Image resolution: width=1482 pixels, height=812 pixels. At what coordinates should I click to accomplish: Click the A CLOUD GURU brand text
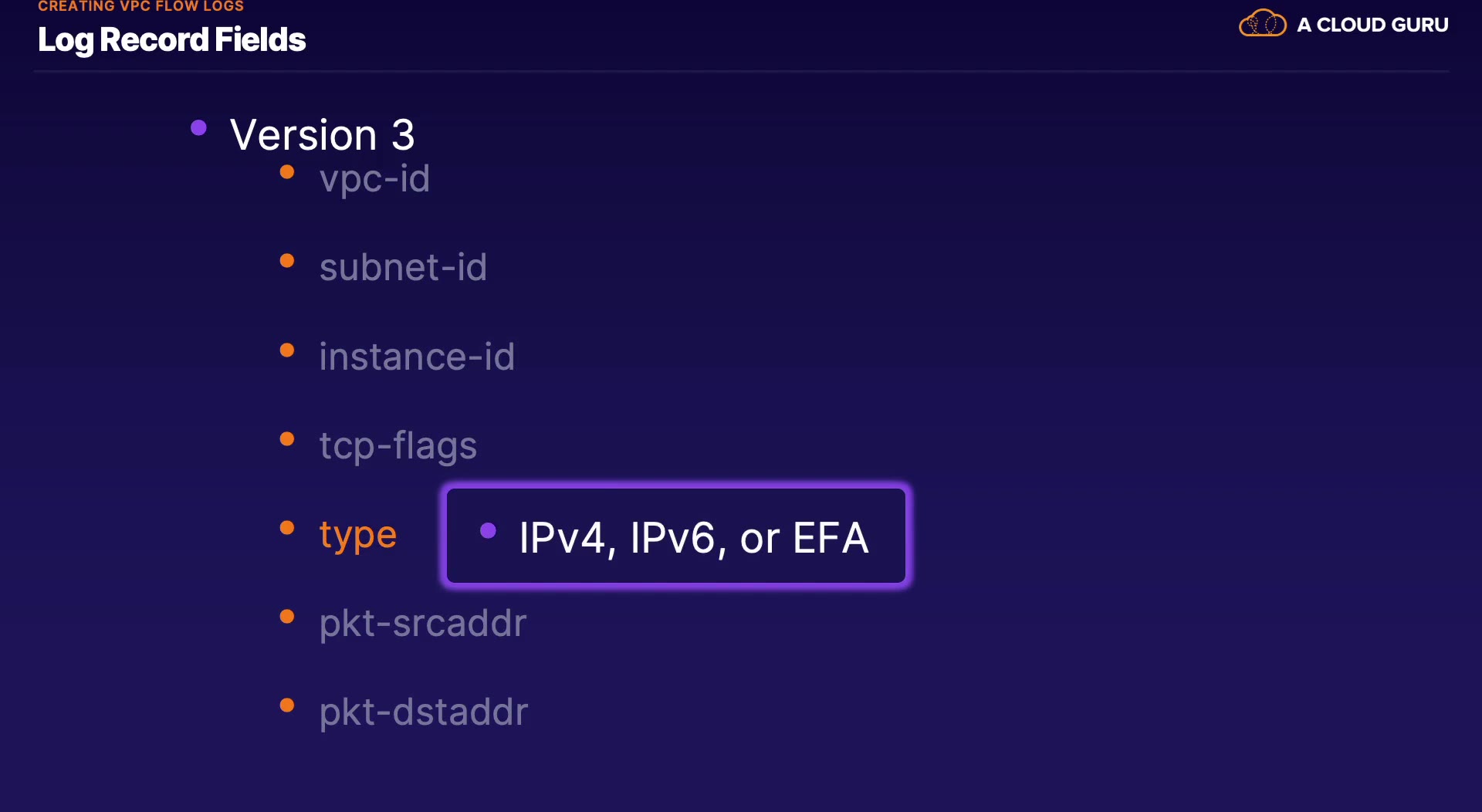coord(1372,25)
